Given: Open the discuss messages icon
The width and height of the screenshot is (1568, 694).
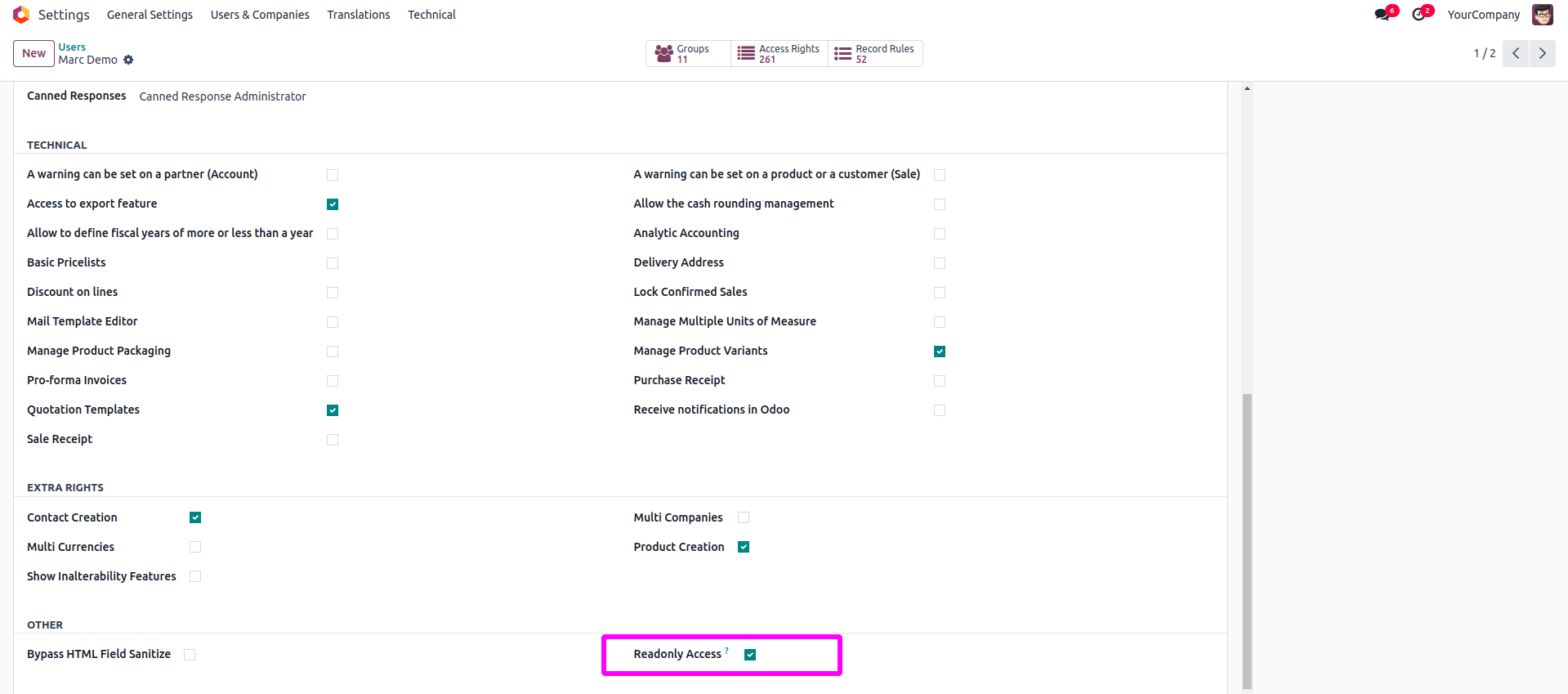Looking at the screenshot, I should 1382,15.
